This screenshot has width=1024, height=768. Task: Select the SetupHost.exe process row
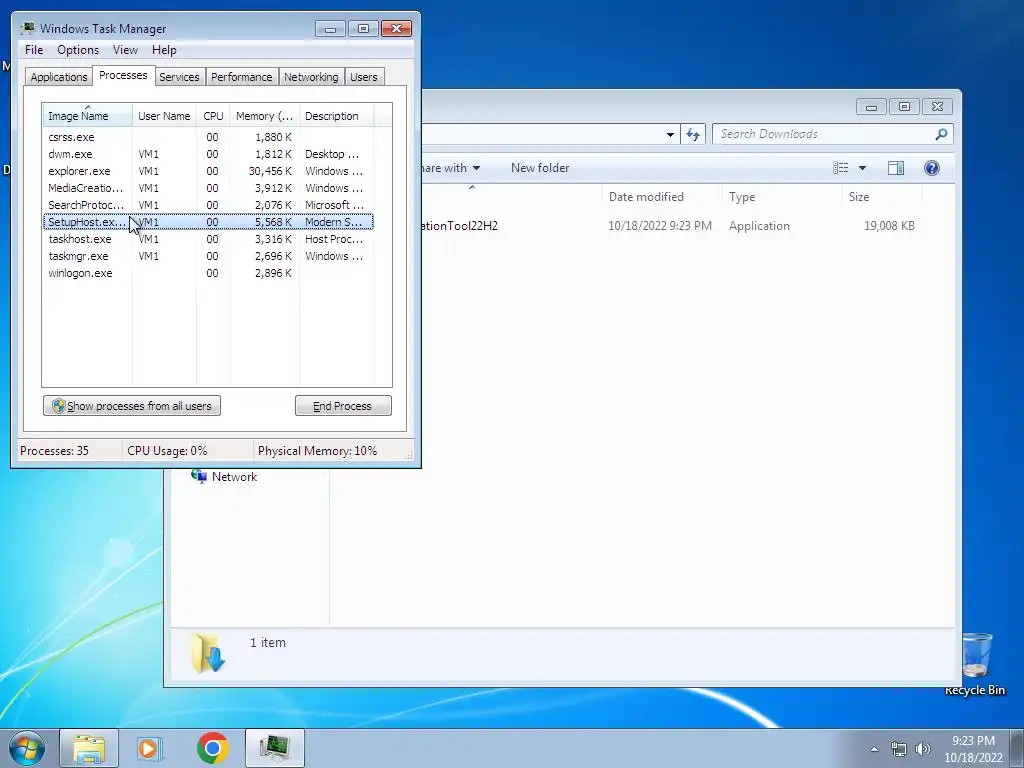(208, 222)
